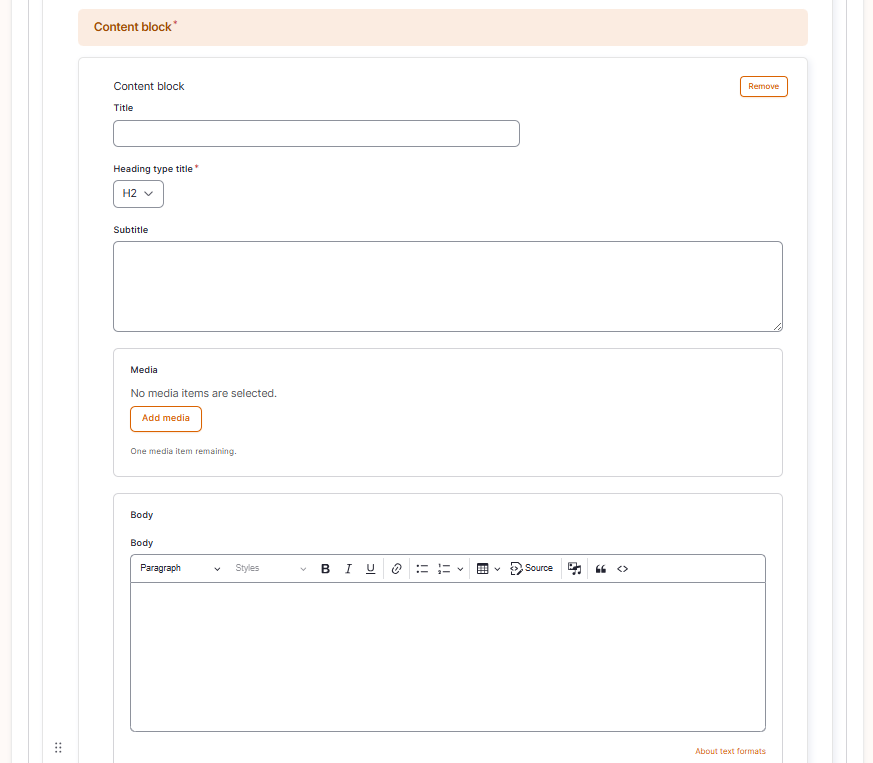
Task: Click the Remove button
Action: (x=763, y=86)
